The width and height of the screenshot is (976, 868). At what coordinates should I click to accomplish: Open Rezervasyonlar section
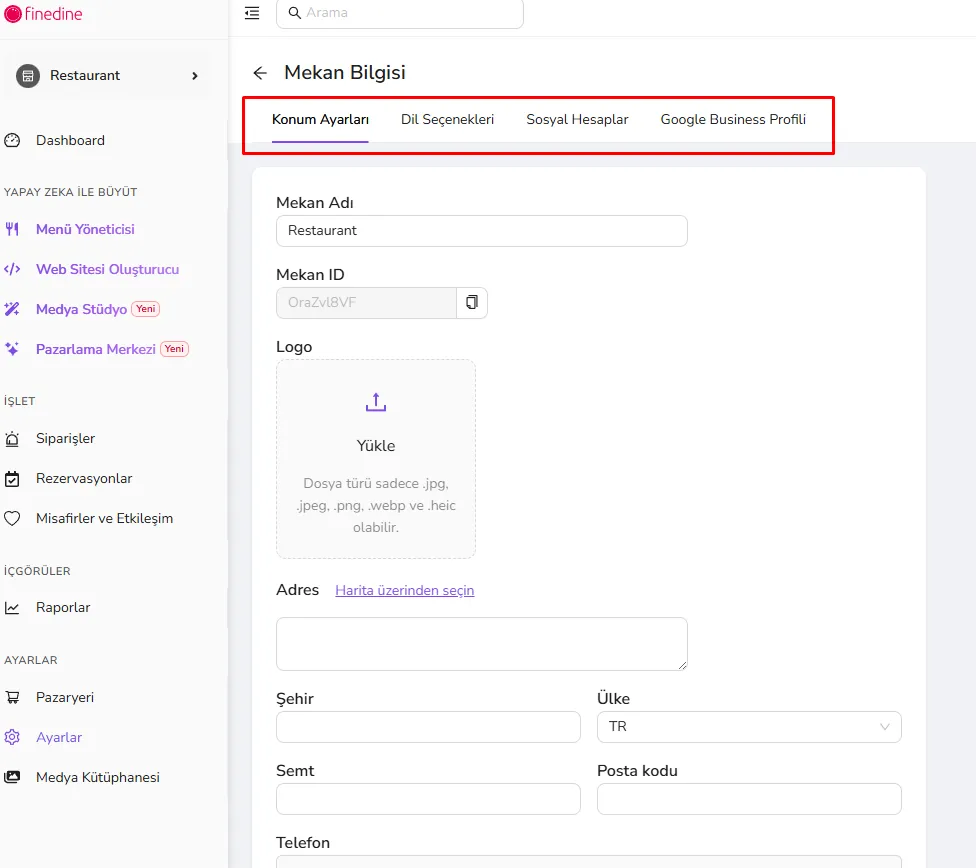[84, 478]
